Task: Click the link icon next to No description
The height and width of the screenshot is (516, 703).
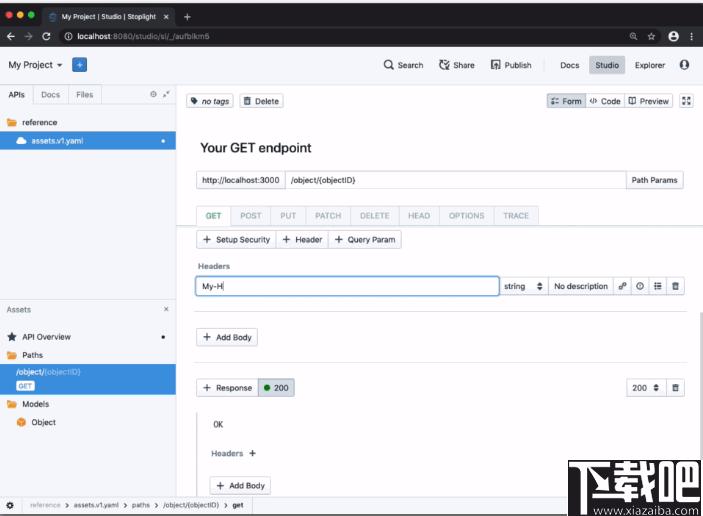Action: 622,286
